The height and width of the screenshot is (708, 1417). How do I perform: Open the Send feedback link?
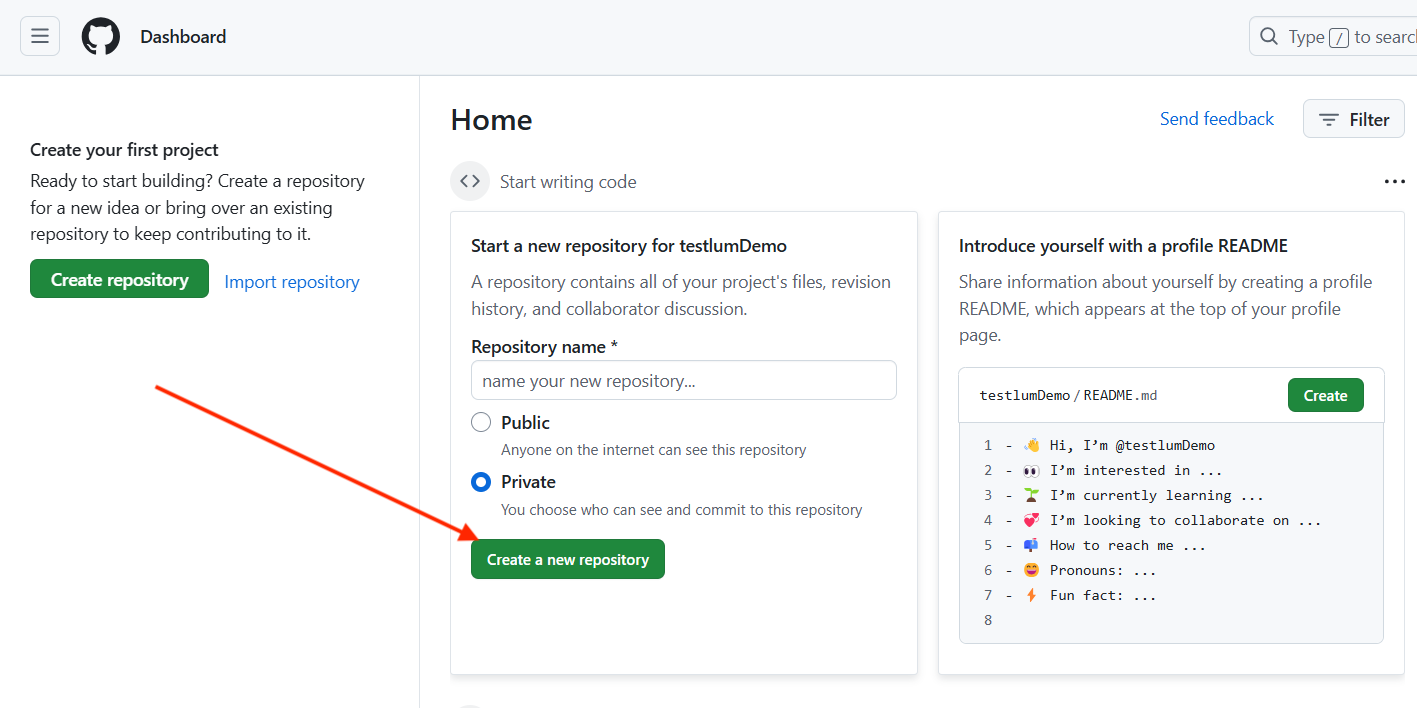point(1217,119)
